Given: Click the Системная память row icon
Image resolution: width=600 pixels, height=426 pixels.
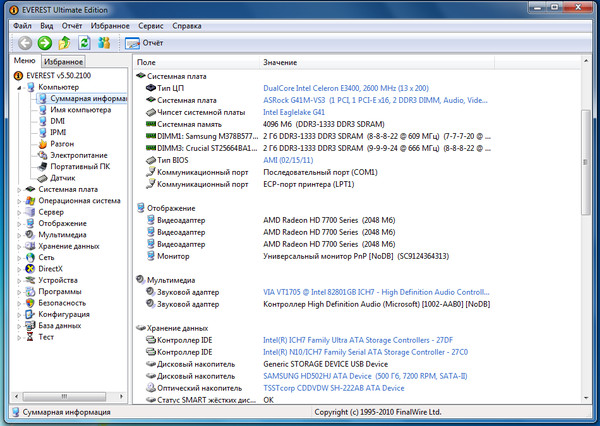Looking at the screenshot, I should (x=151, y=124).
